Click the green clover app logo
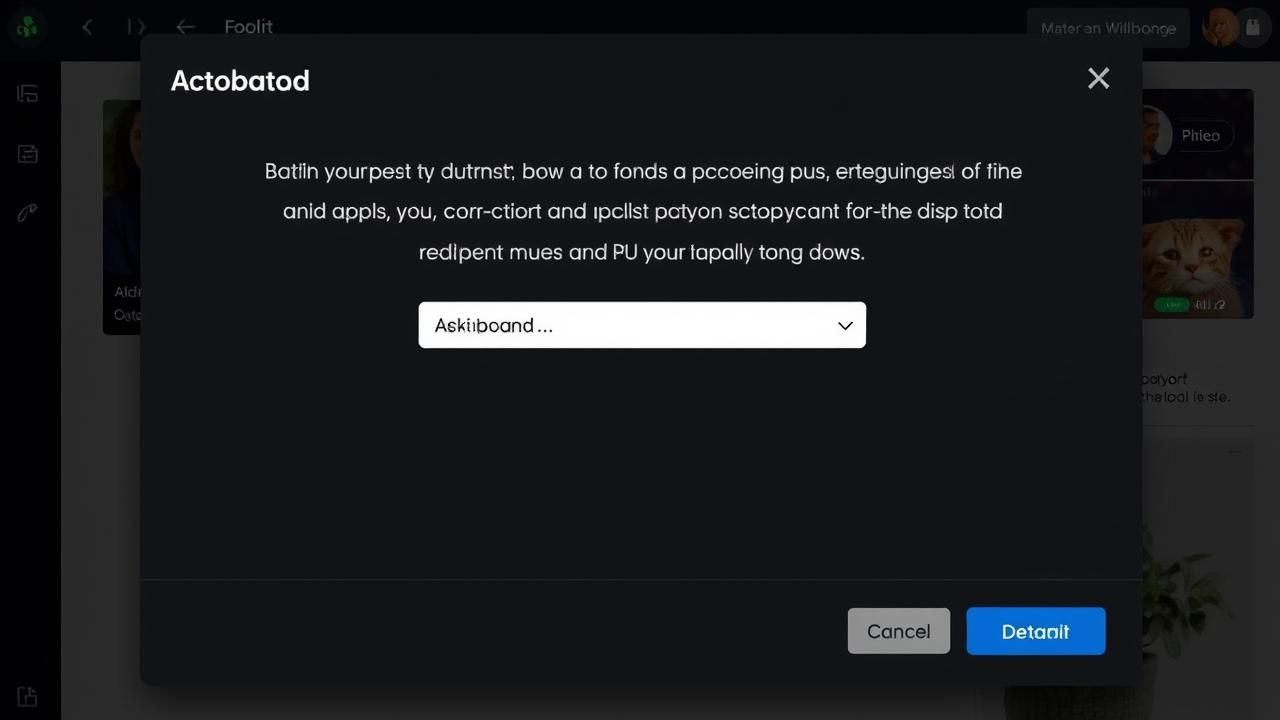 point(27,27)
